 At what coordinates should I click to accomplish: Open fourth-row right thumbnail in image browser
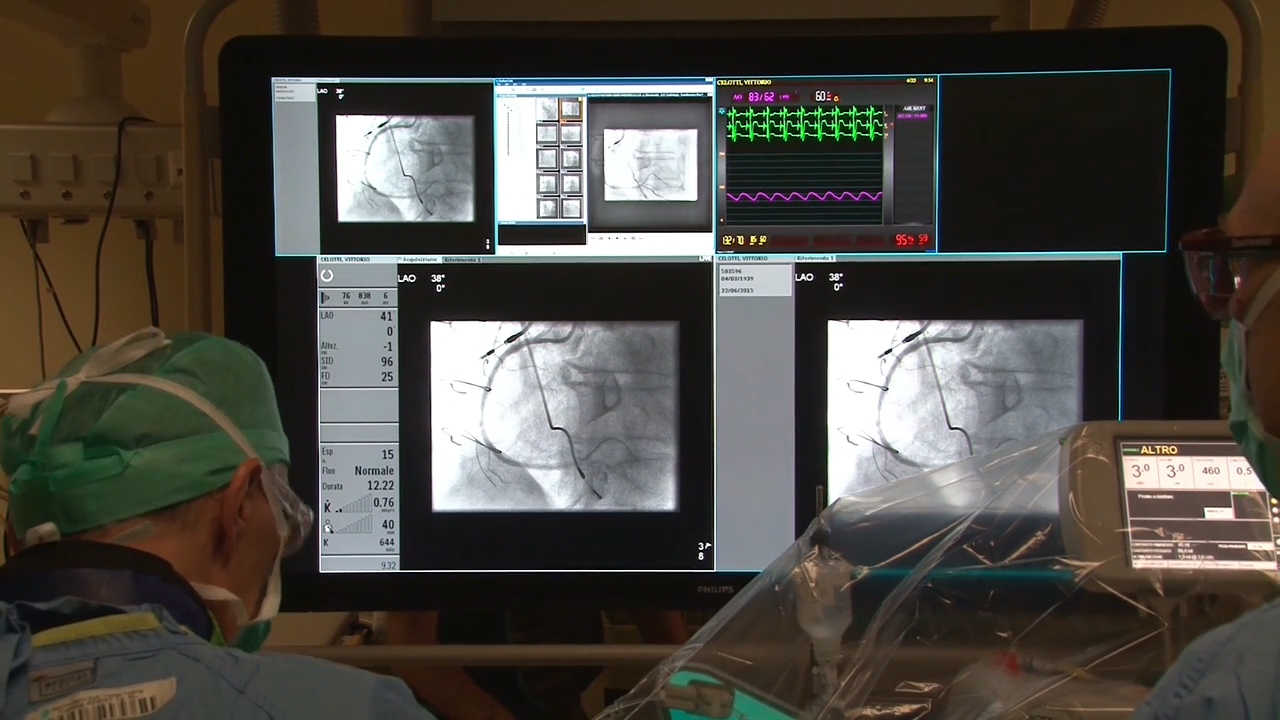coord(571,183)
